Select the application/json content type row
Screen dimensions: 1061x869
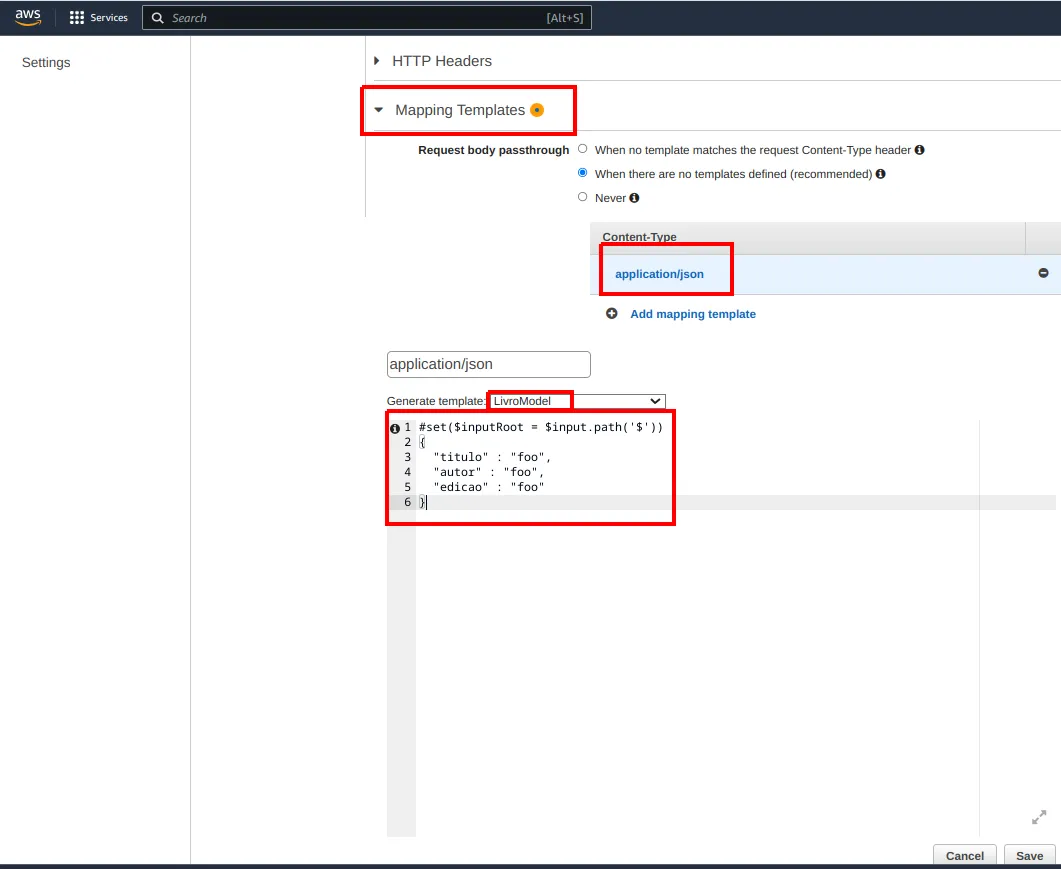coord(826,274)
